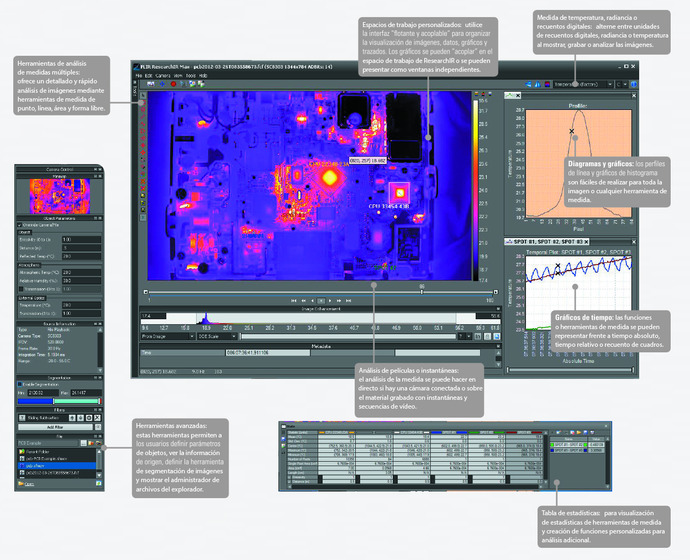Click the segmentation Min value field

pos(43,392)
